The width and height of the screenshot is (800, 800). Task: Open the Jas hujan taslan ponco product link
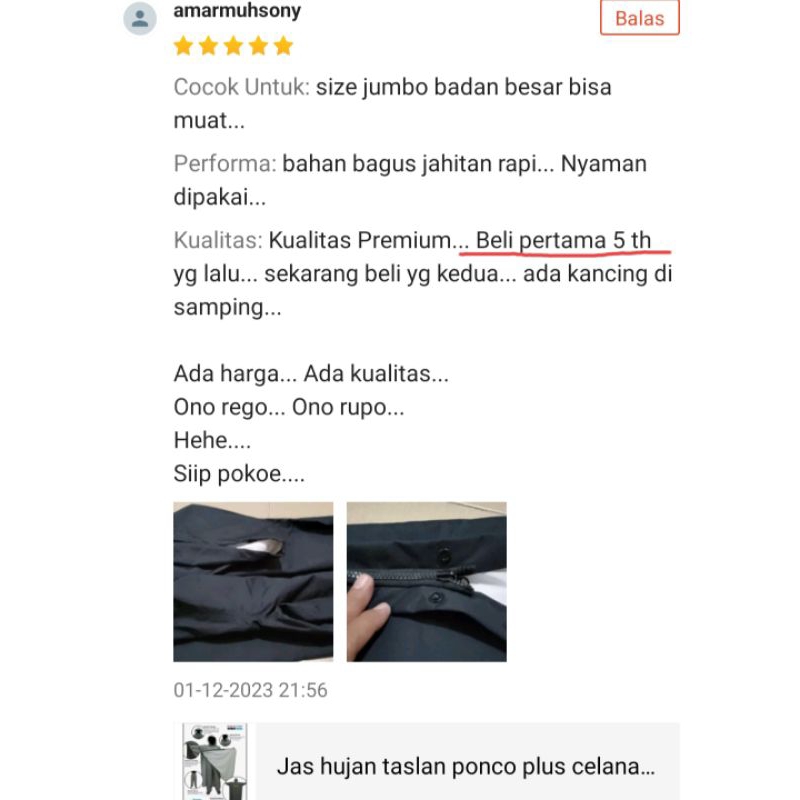pos(466,766)
